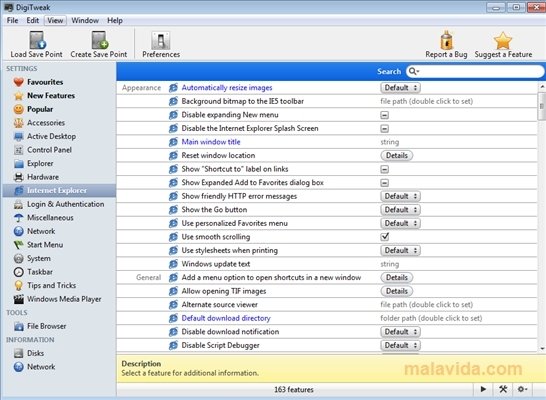Select the Windows update text row
This screenshot has width=546, height=400.
click(327, 264)
